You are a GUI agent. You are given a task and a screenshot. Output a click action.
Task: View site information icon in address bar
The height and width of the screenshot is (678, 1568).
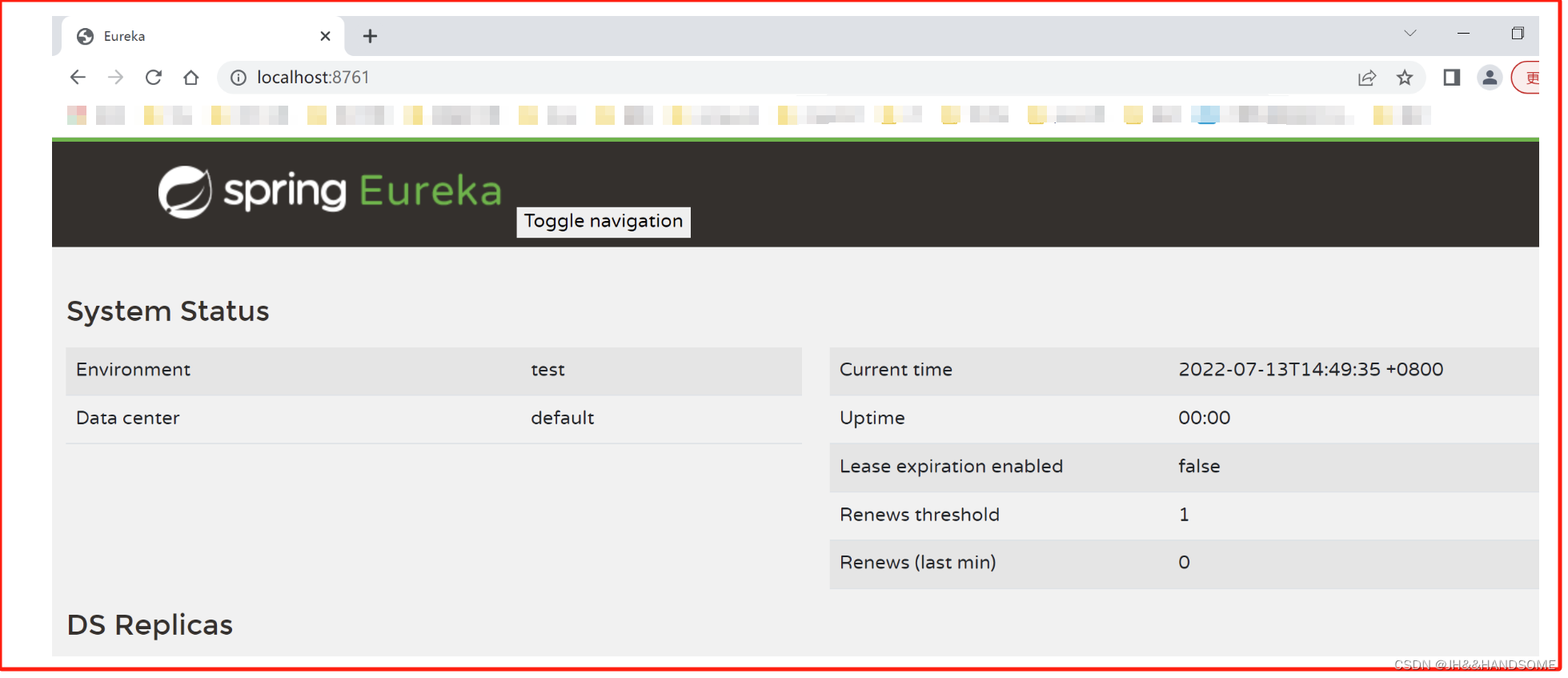point(238,78)
